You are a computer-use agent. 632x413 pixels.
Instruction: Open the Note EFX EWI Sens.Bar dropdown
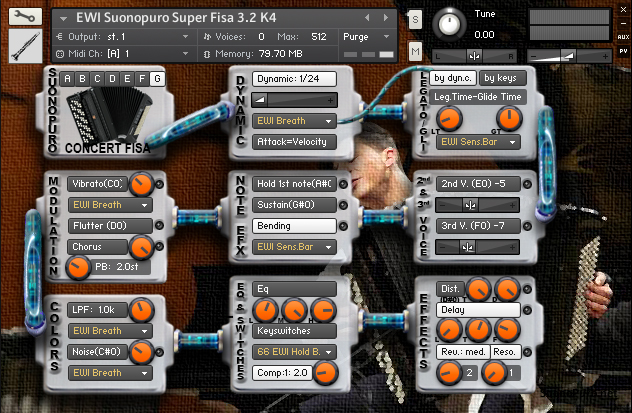[294, 247]
